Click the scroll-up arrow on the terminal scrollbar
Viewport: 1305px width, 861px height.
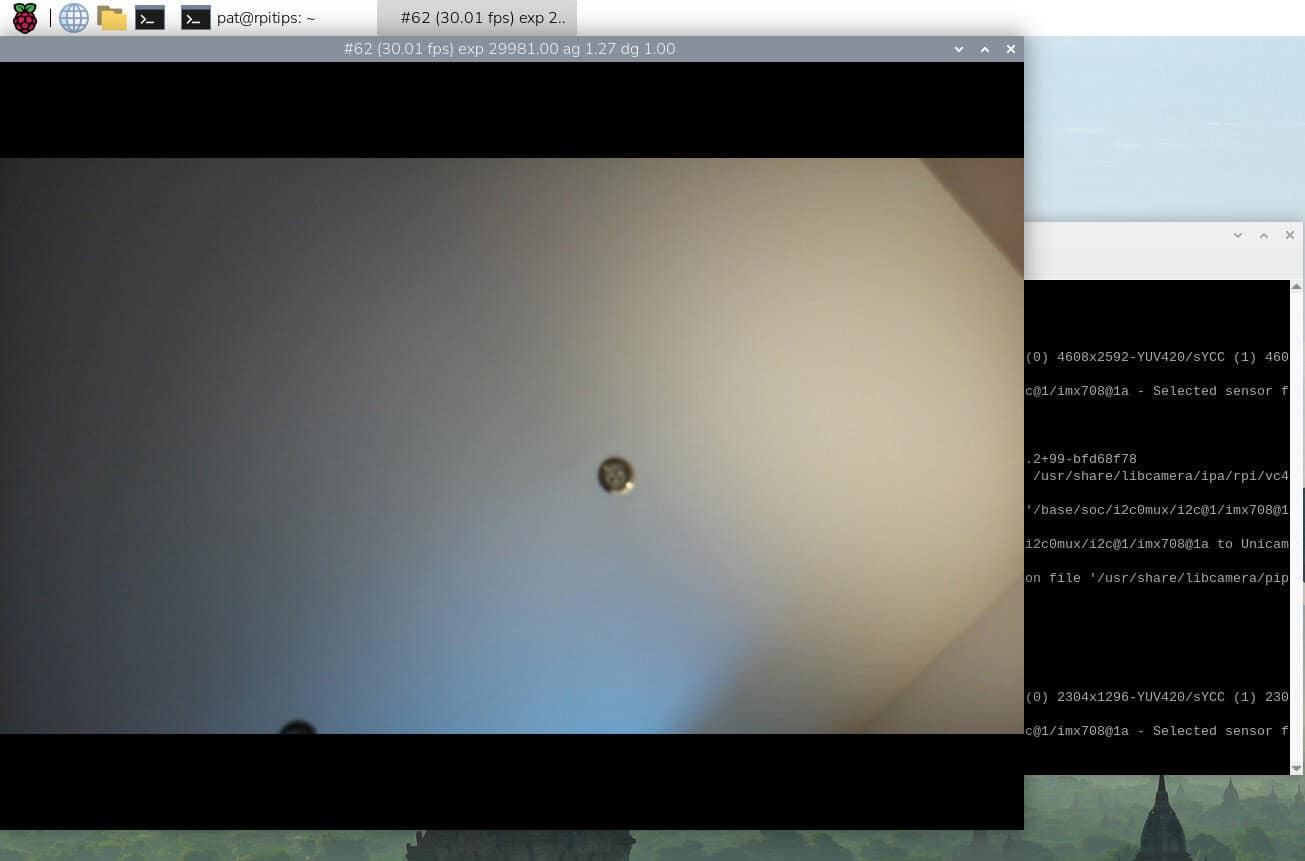(1297, 286)
